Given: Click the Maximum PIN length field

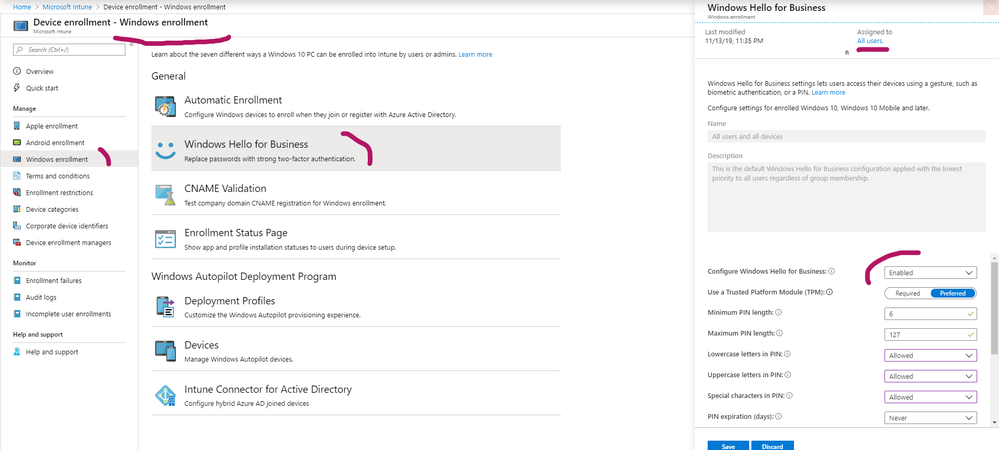Looking at the screenshot, I should tap(930, 334).
